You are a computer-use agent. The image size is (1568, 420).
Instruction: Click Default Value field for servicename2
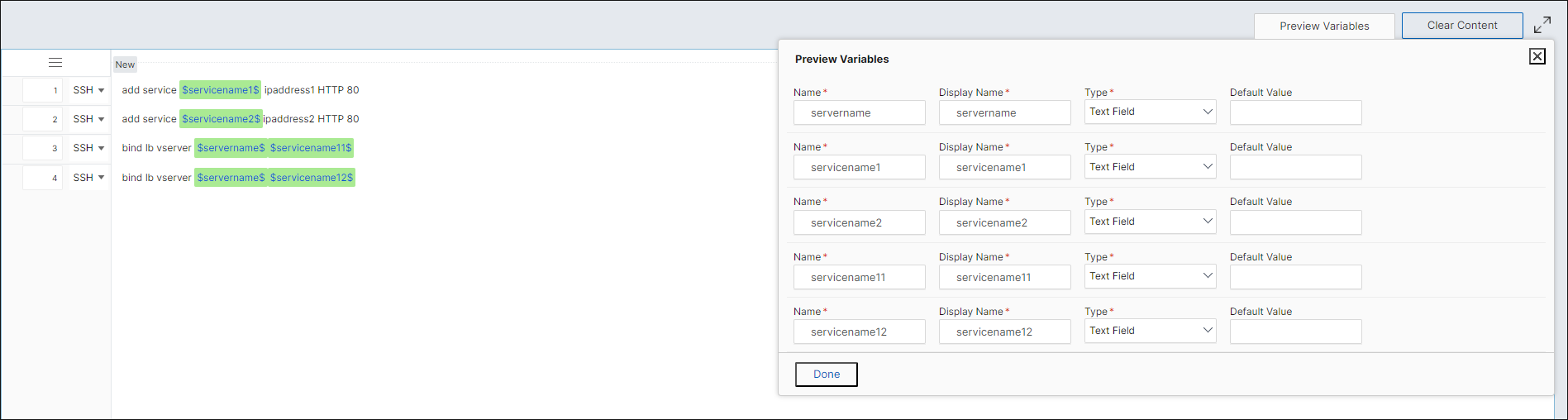coord(1296,222)
